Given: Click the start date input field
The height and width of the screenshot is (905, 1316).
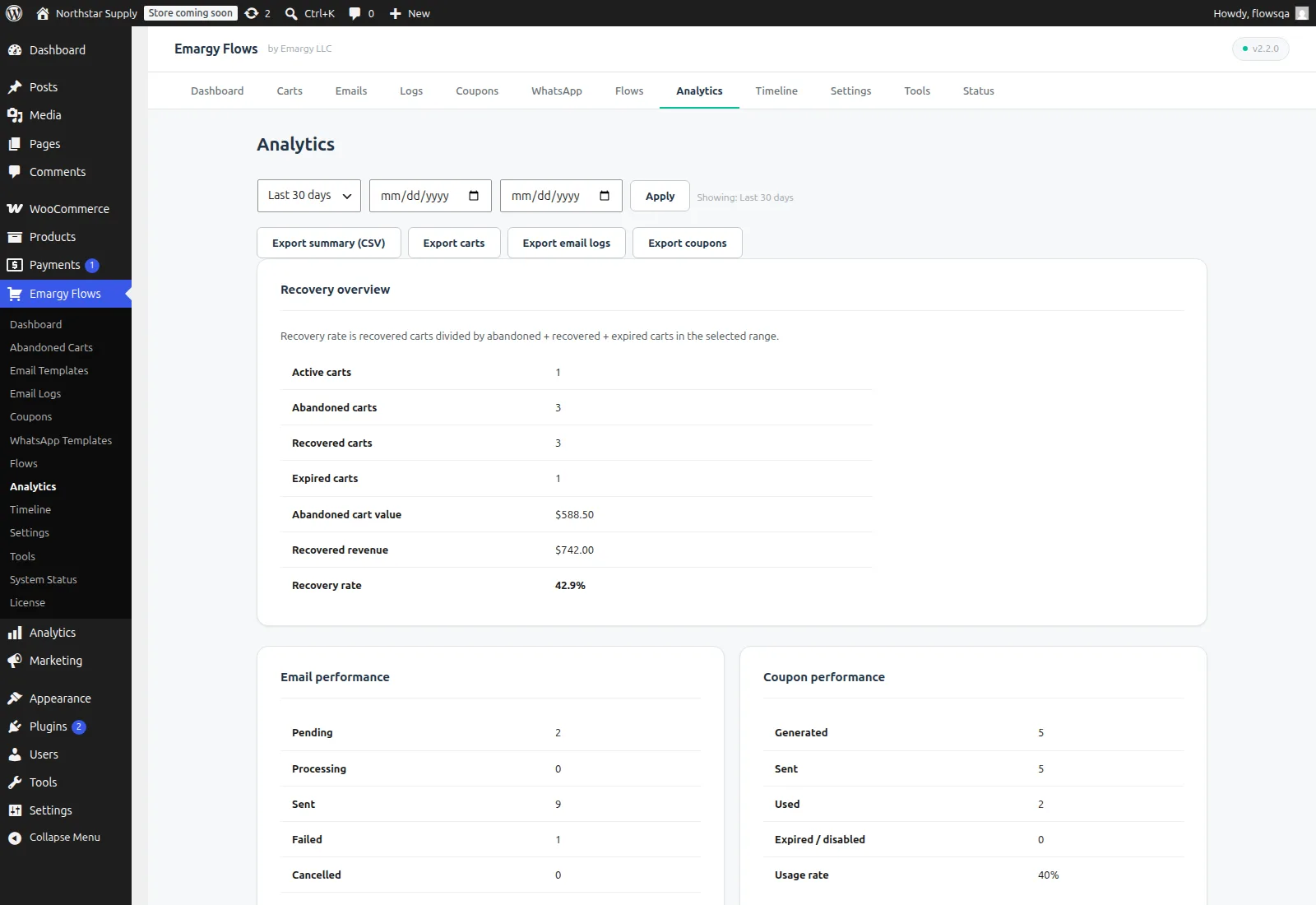Looking at the screenshot, I should 430,196.
